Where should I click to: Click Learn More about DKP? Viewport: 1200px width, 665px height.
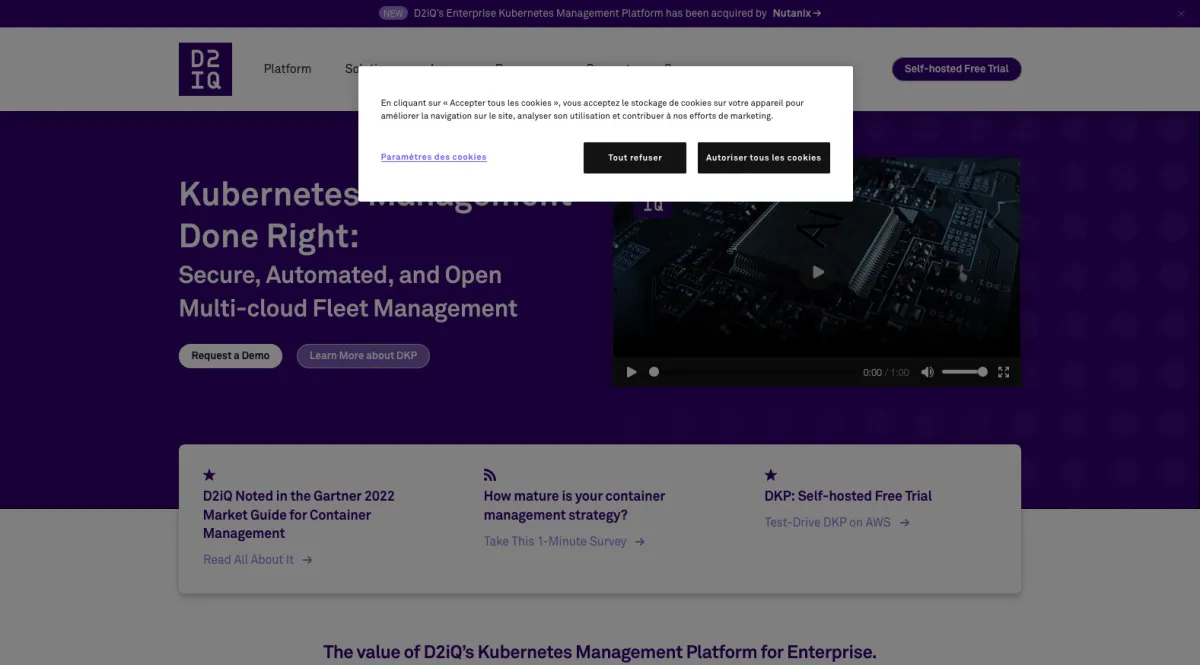[x=363, y=356]
